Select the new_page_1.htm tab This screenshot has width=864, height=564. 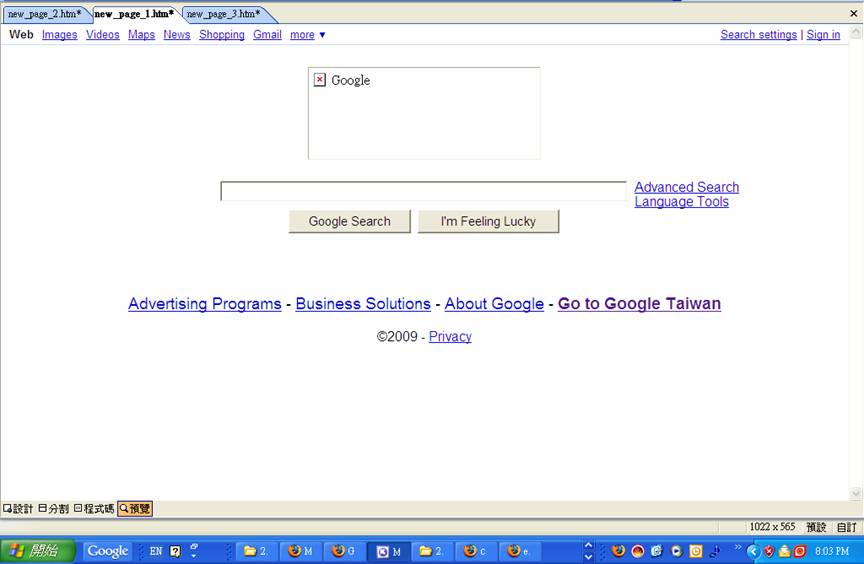point(134,14)
